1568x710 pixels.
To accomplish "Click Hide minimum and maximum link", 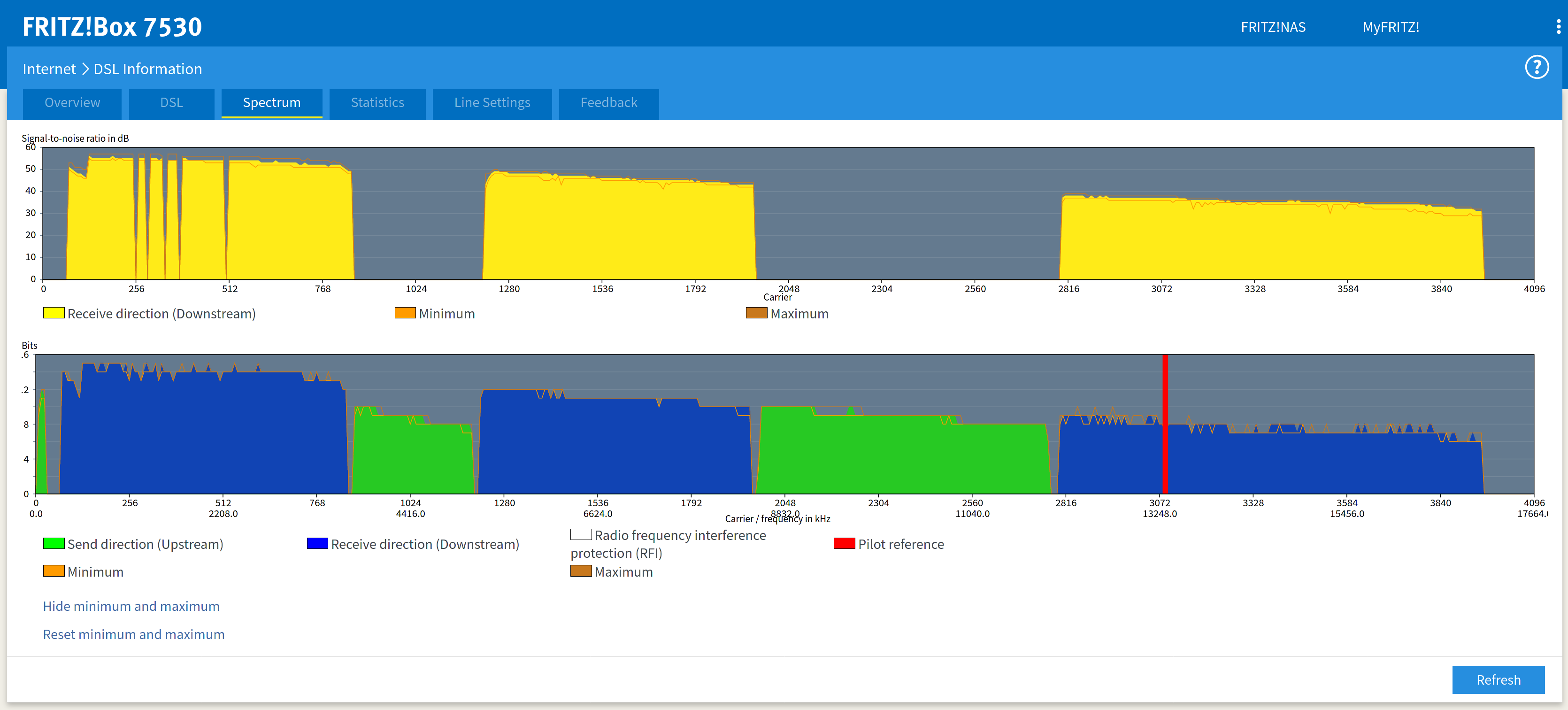I will pos(131,606).
